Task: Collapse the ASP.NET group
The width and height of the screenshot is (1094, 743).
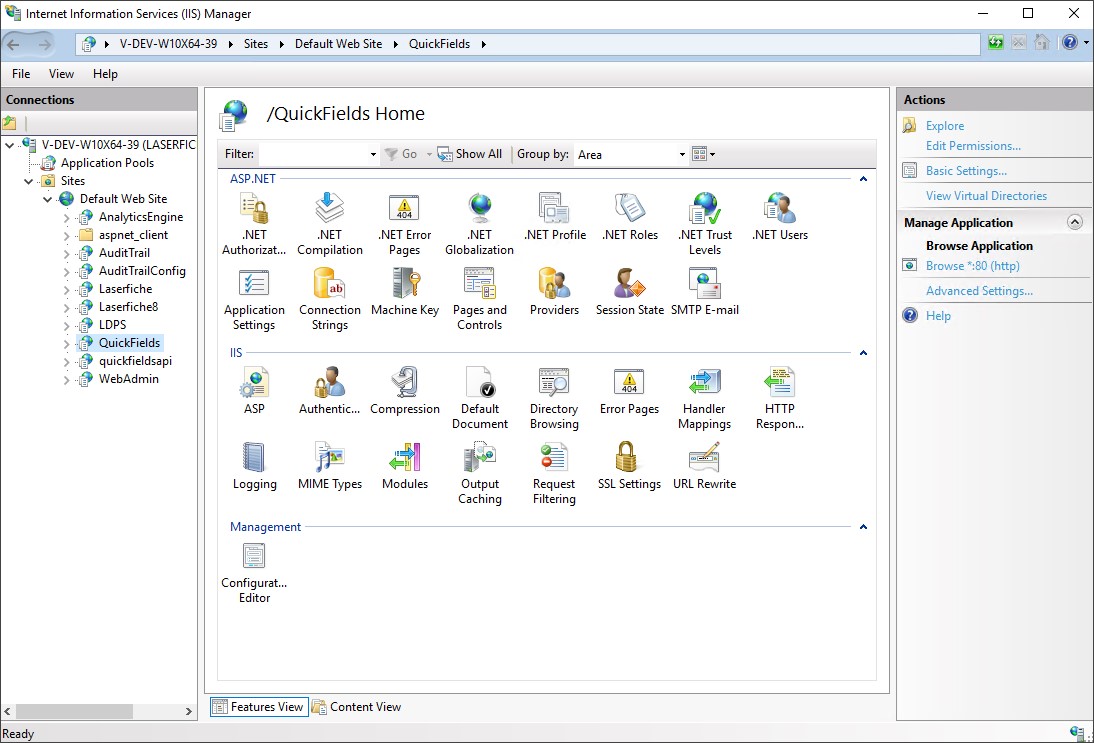Action: click(863, 179)
